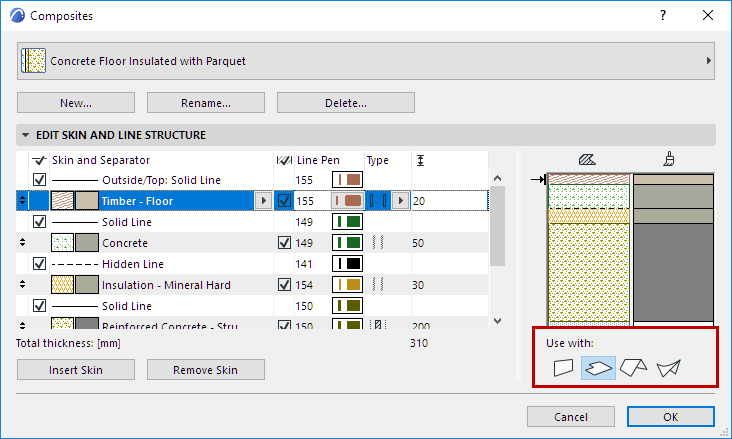Click the Timber - Floor skin type icon

point(378,201)
